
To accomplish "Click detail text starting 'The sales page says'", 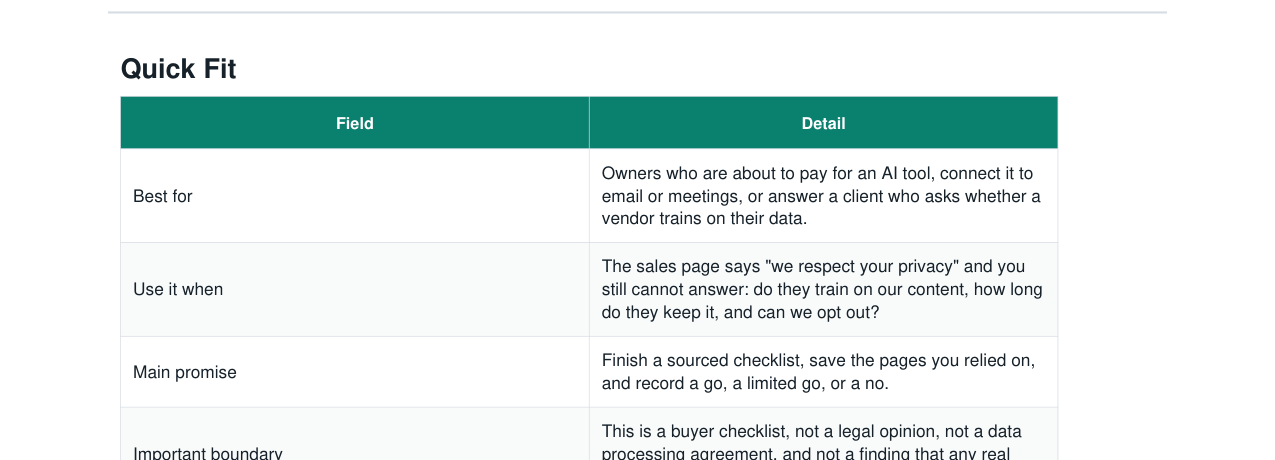I will 822,289.
